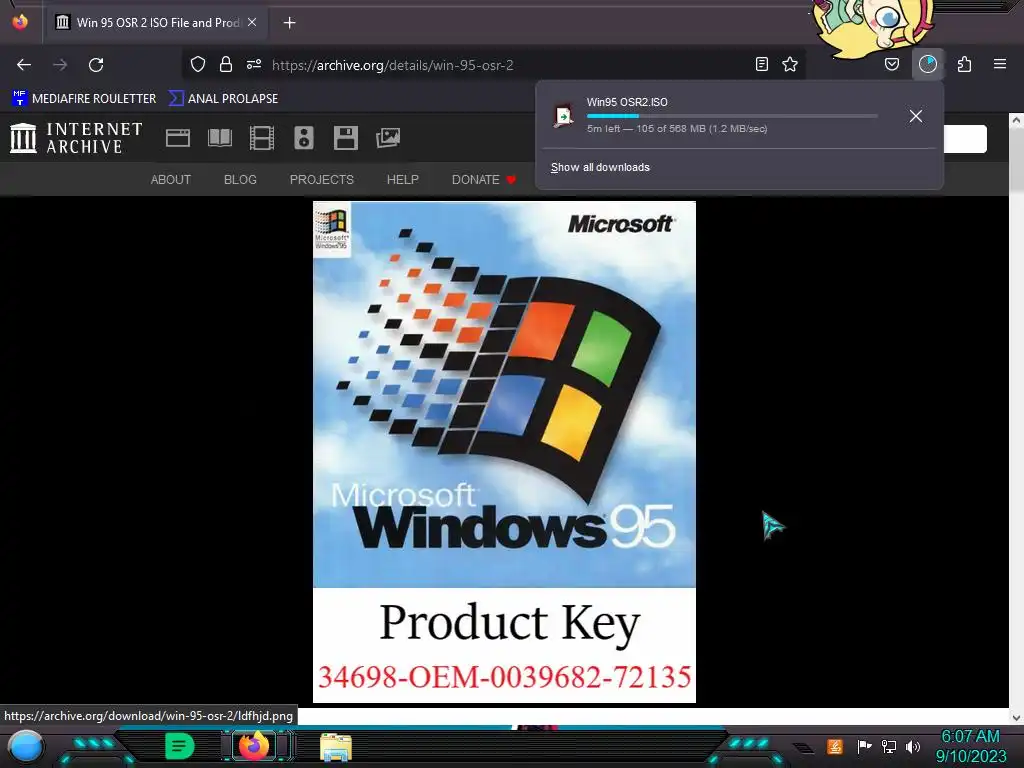Viewport: 1024px width, 768px height.
Task: Open a new browser tab
Action: click(x=289, y=23)
